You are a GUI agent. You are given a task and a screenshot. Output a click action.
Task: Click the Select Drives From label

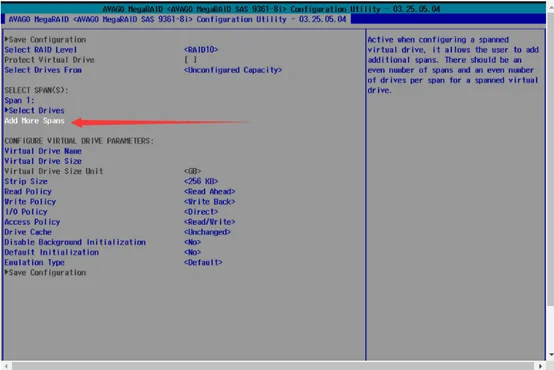(43, 70)
